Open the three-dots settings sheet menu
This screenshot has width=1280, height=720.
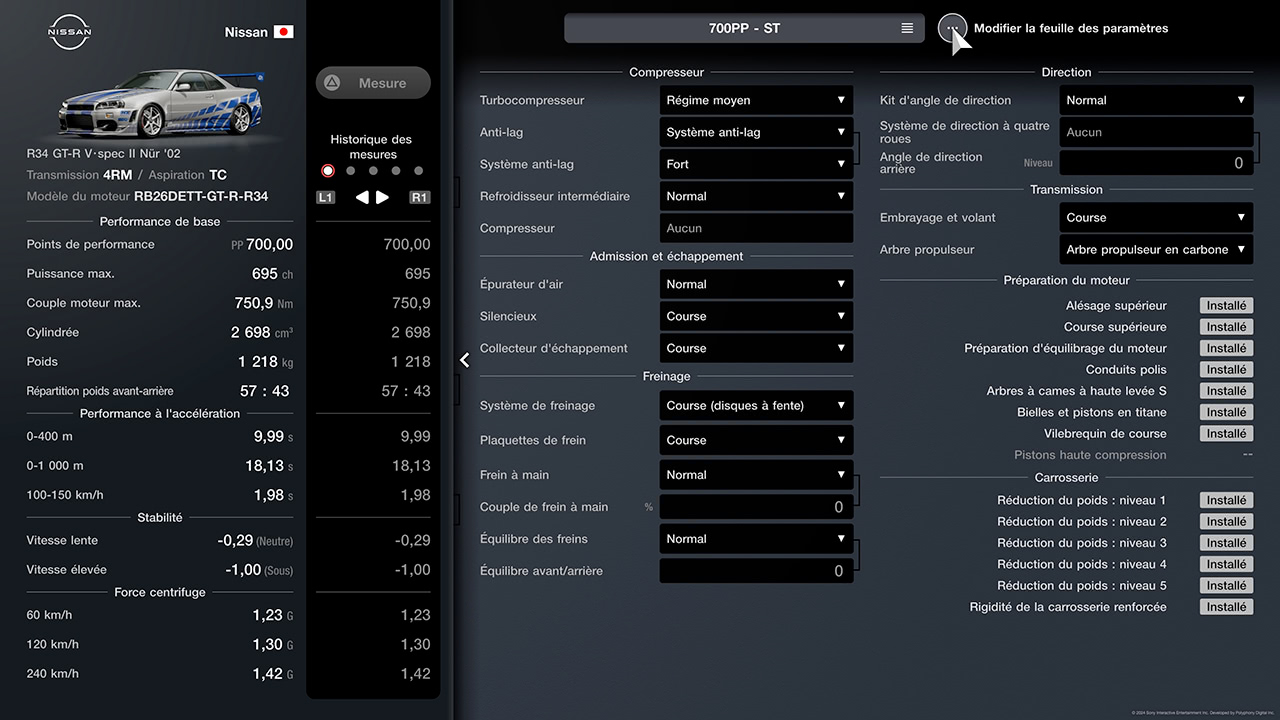click(952, 28)
